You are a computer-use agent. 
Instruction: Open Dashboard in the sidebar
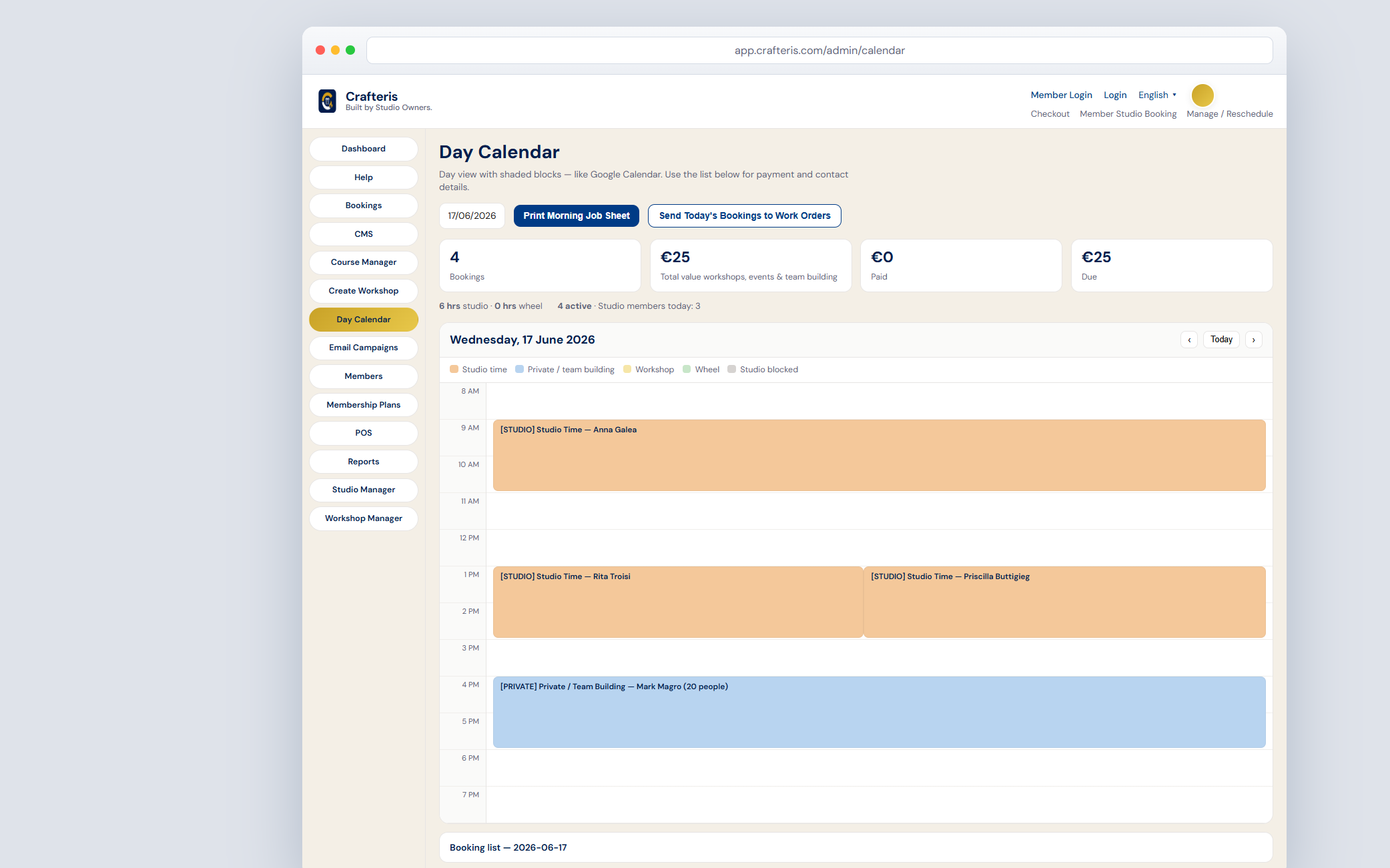tap(364, 149)
